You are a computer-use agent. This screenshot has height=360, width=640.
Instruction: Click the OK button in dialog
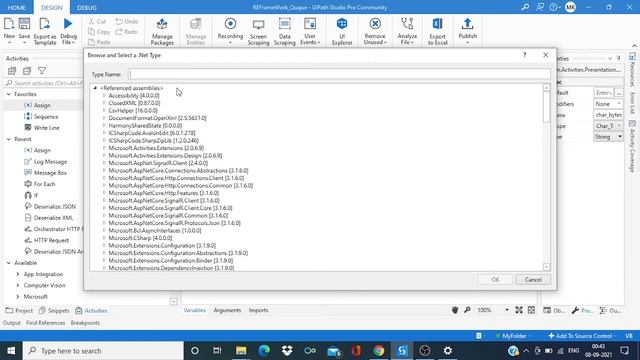(x=495, y=280)
